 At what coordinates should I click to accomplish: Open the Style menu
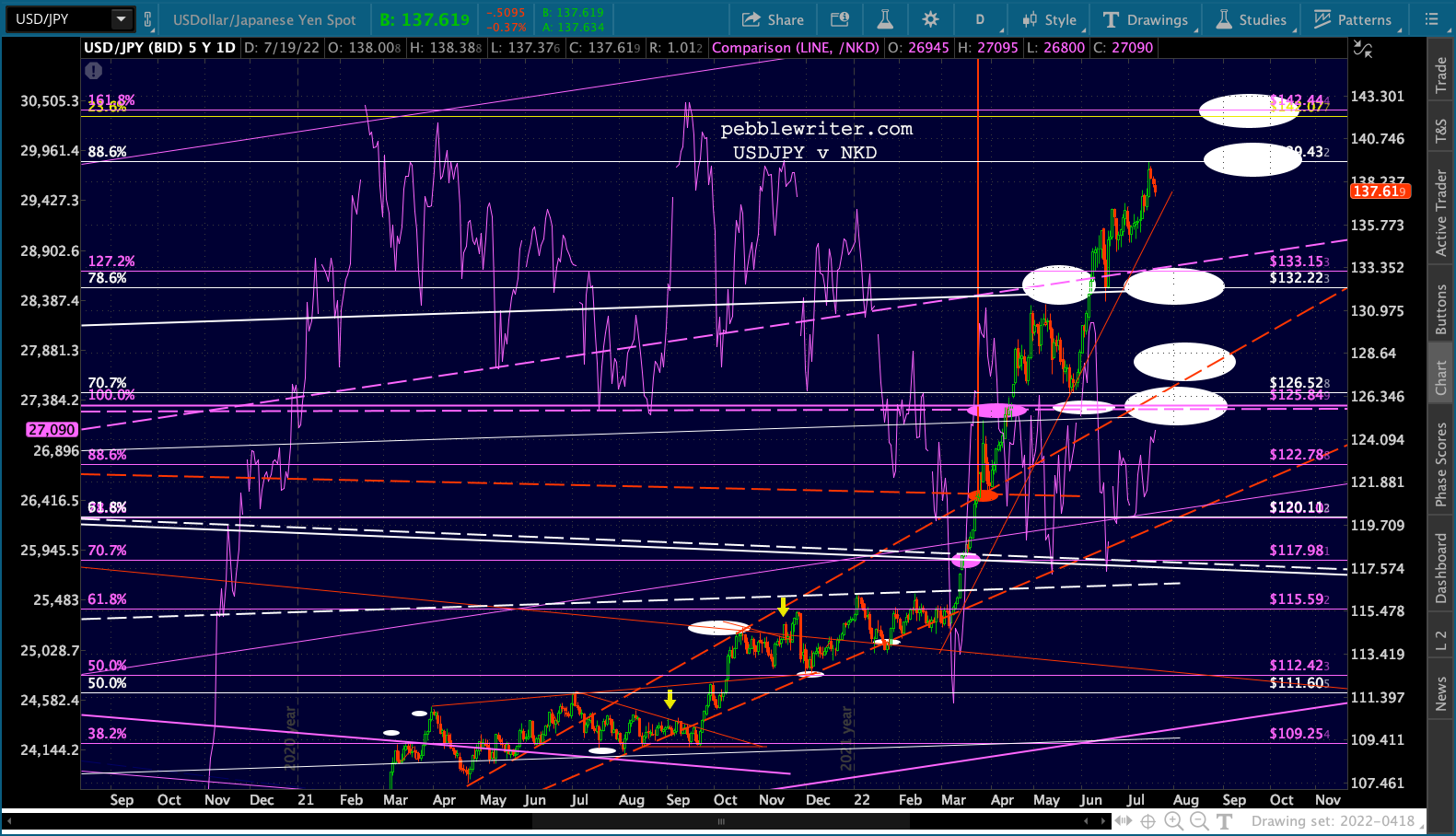click(x=1049, y=19)
